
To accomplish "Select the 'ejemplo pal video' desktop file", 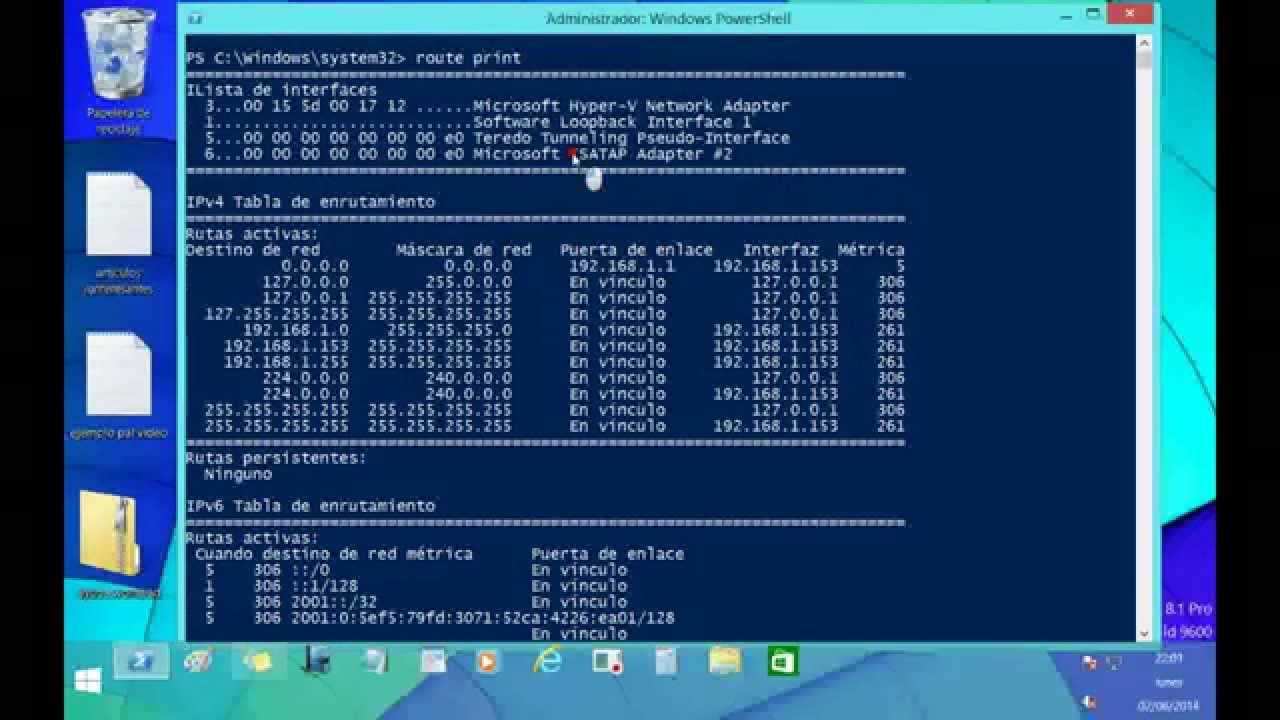I will (118, 385).
